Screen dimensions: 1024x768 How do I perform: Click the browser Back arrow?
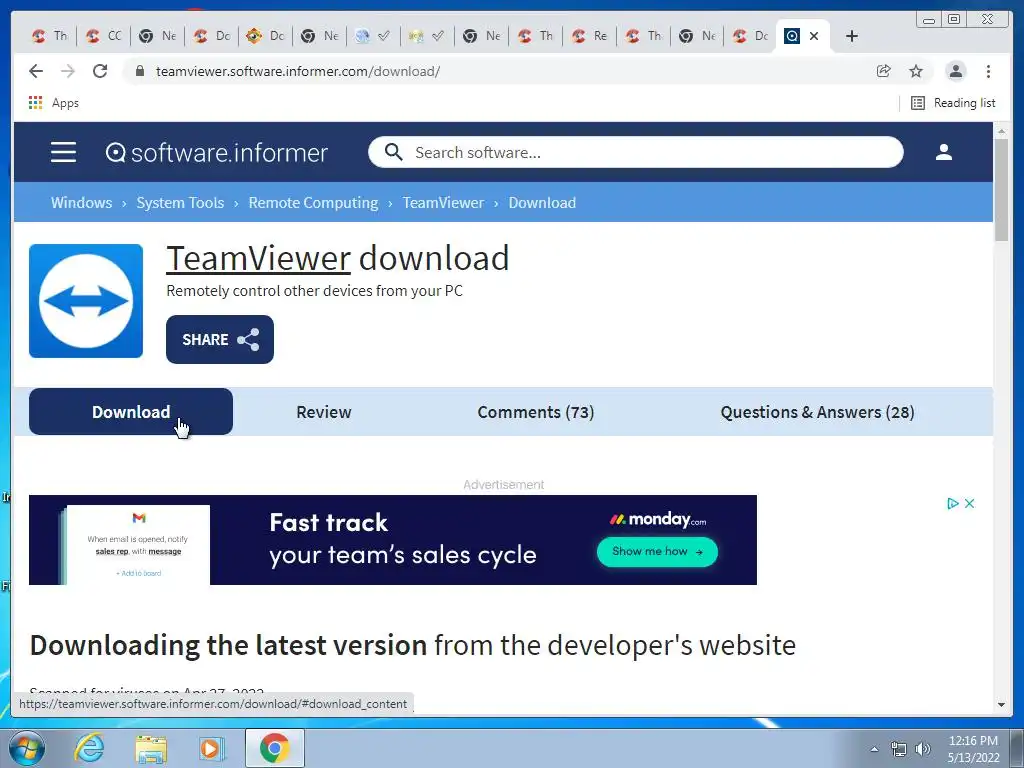coord(36,71)
